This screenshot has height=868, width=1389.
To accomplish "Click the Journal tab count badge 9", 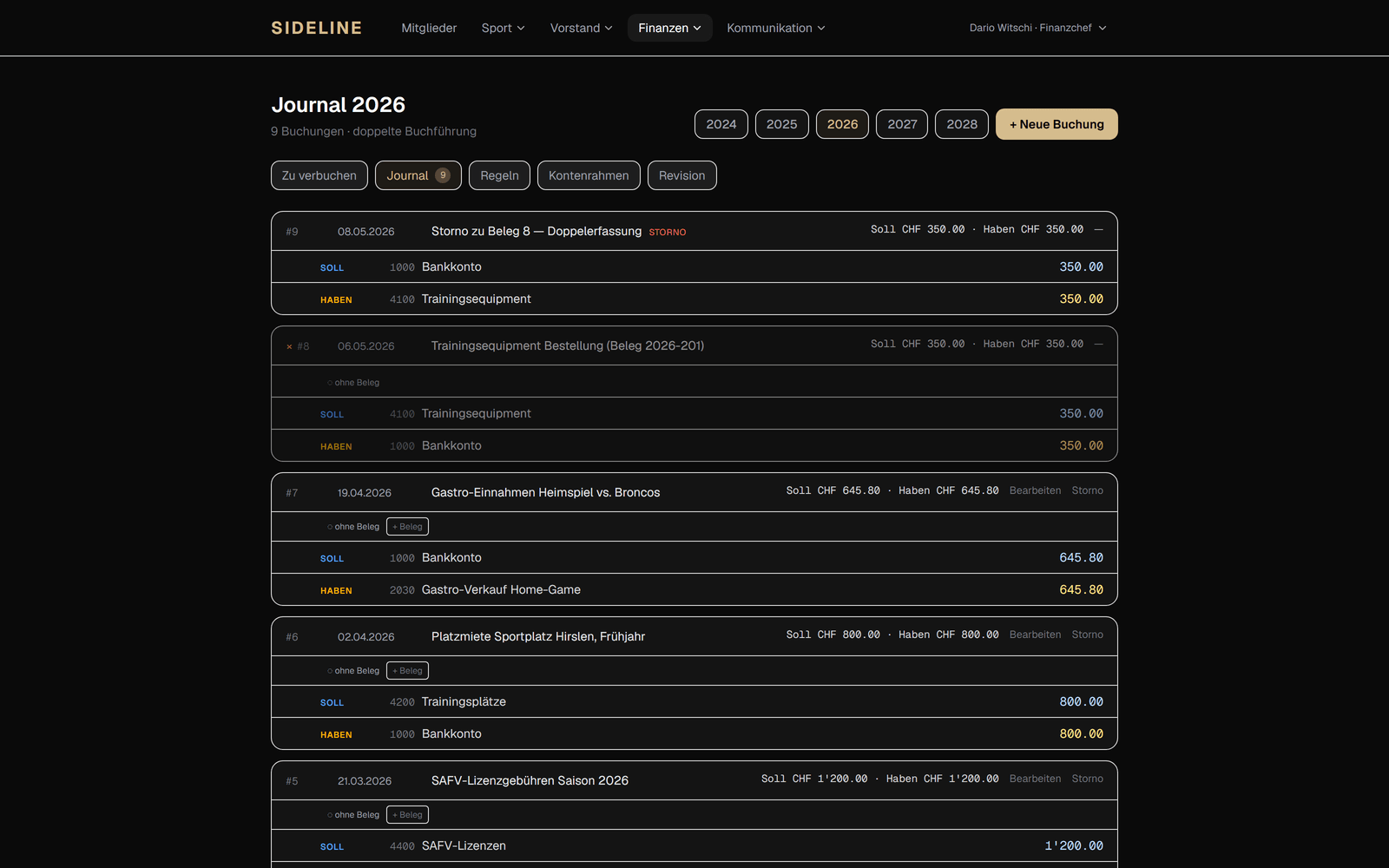I will click(x=443, y=175).
